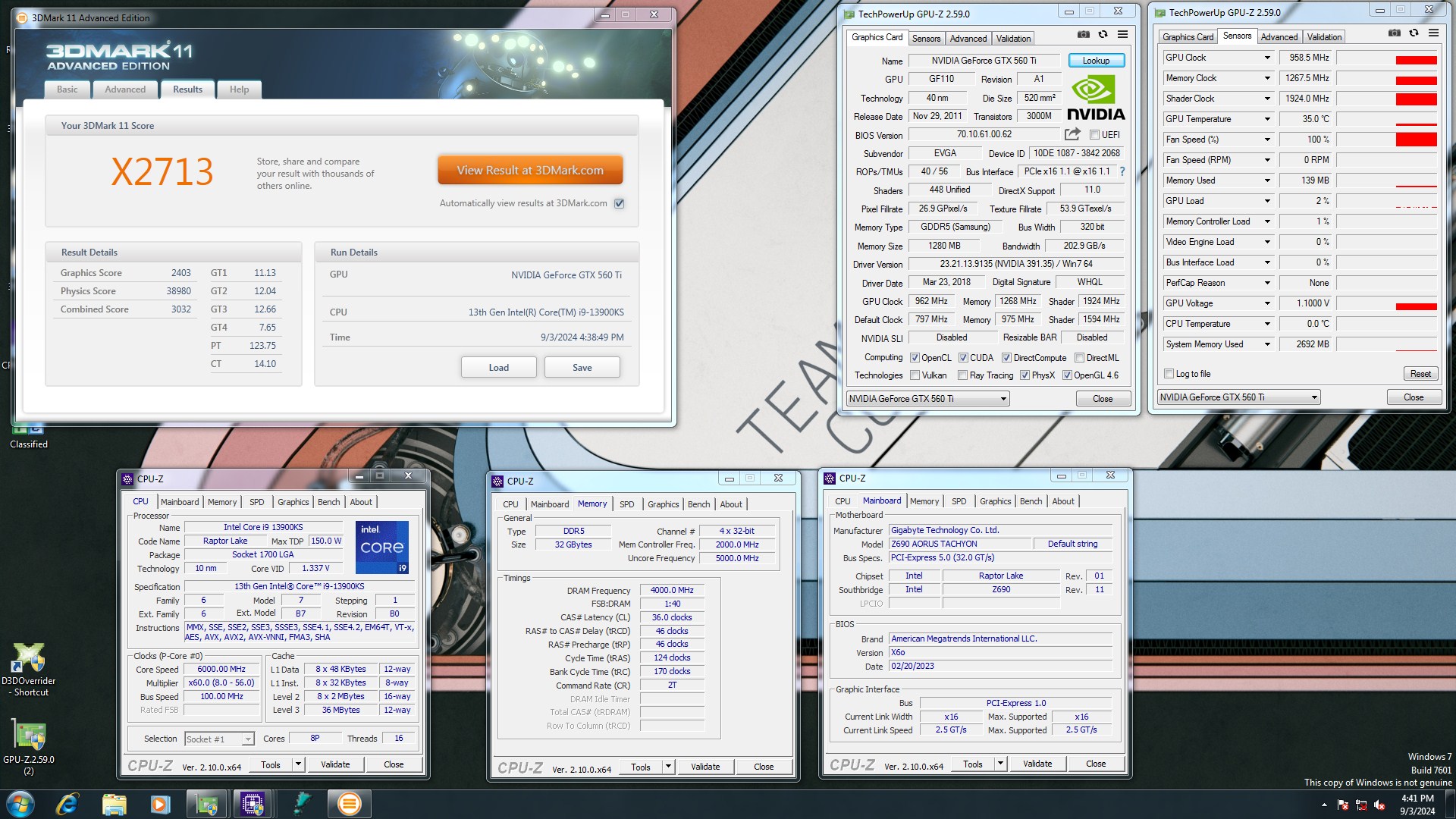Click the Reset button in GPU-Z Sensors
Screen dimensions: 1456x819
pos(1420,374)
